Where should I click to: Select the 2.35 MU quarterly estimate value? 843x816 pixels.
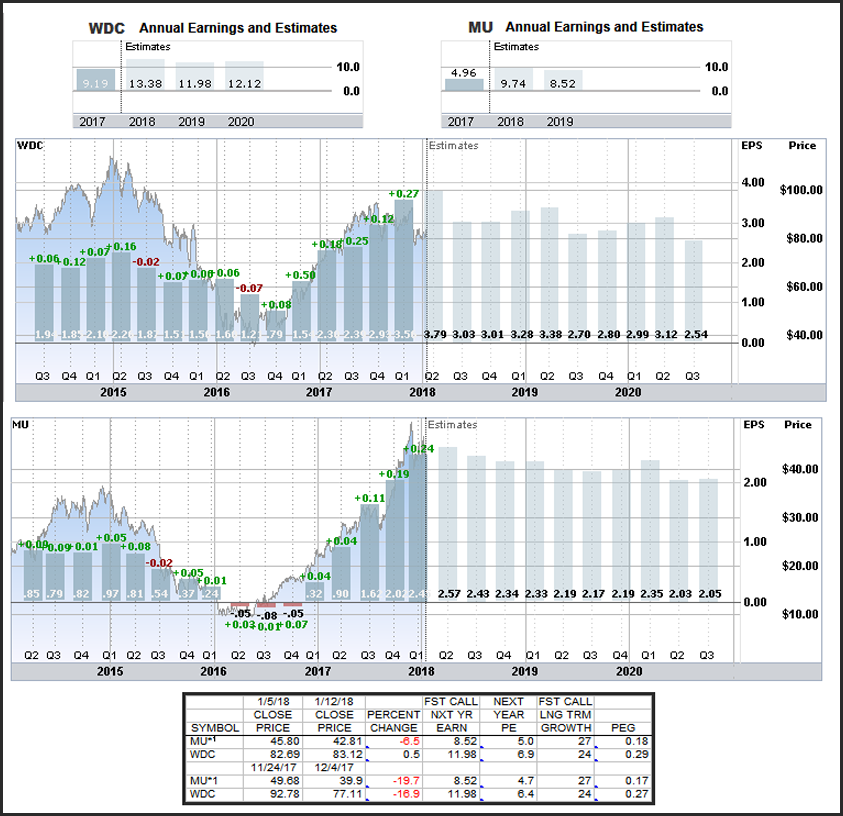pos(652,594)
